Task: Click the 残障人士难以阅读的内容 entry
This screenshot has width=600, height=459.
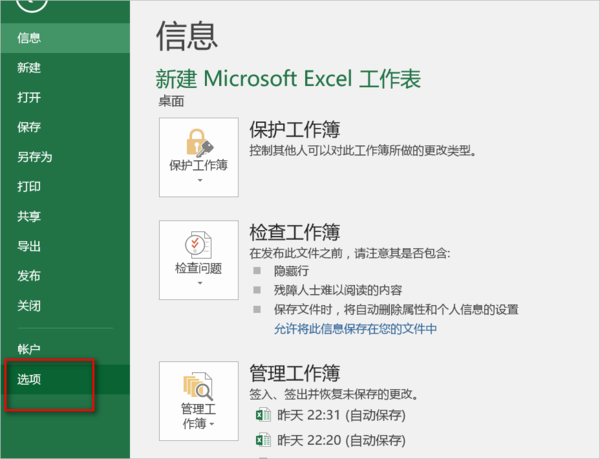Action: [x=338, y=290]
